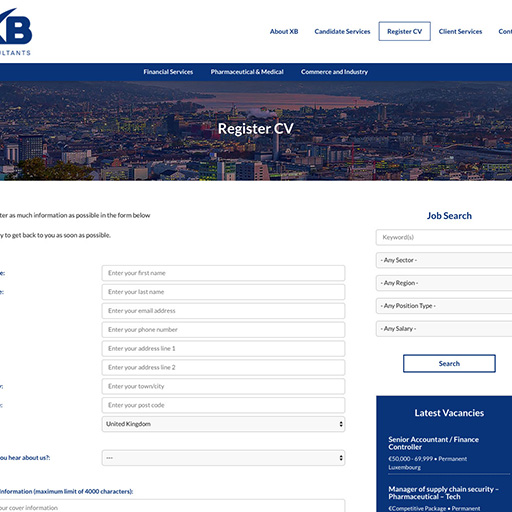Screen dimensions: 512x512
Task: Open Pharmaceutical & Medical sector link
Action: click(x=247, y=72)
